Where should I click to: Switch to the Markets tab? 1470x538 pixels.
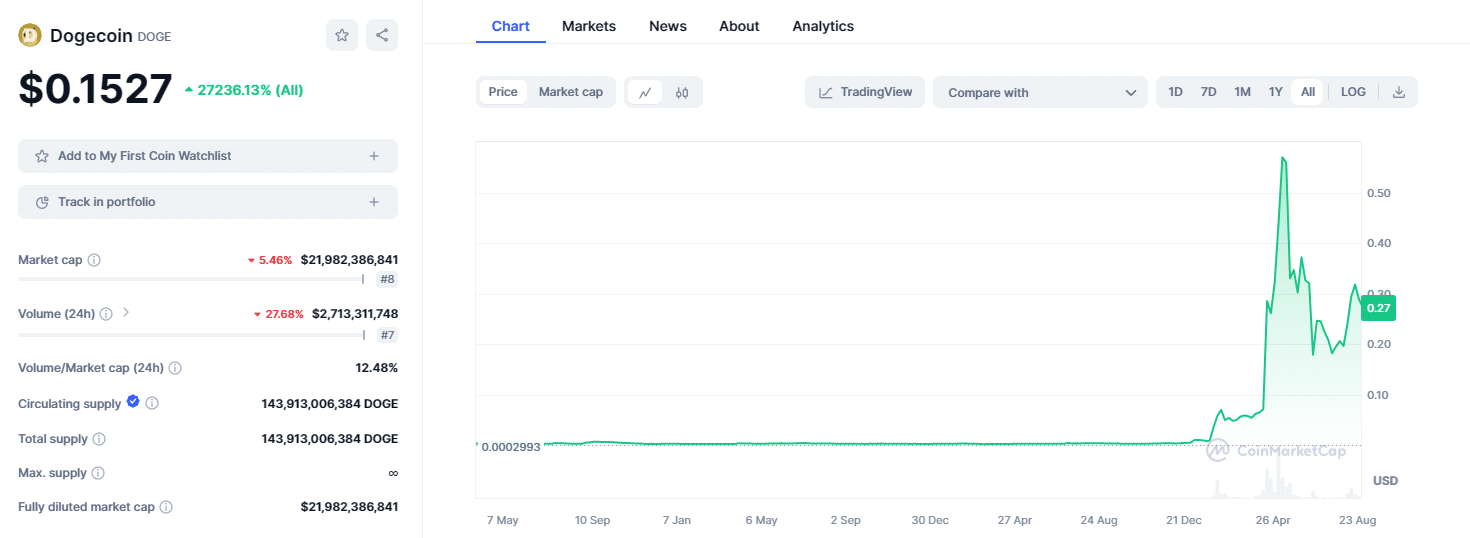point(589,26)
